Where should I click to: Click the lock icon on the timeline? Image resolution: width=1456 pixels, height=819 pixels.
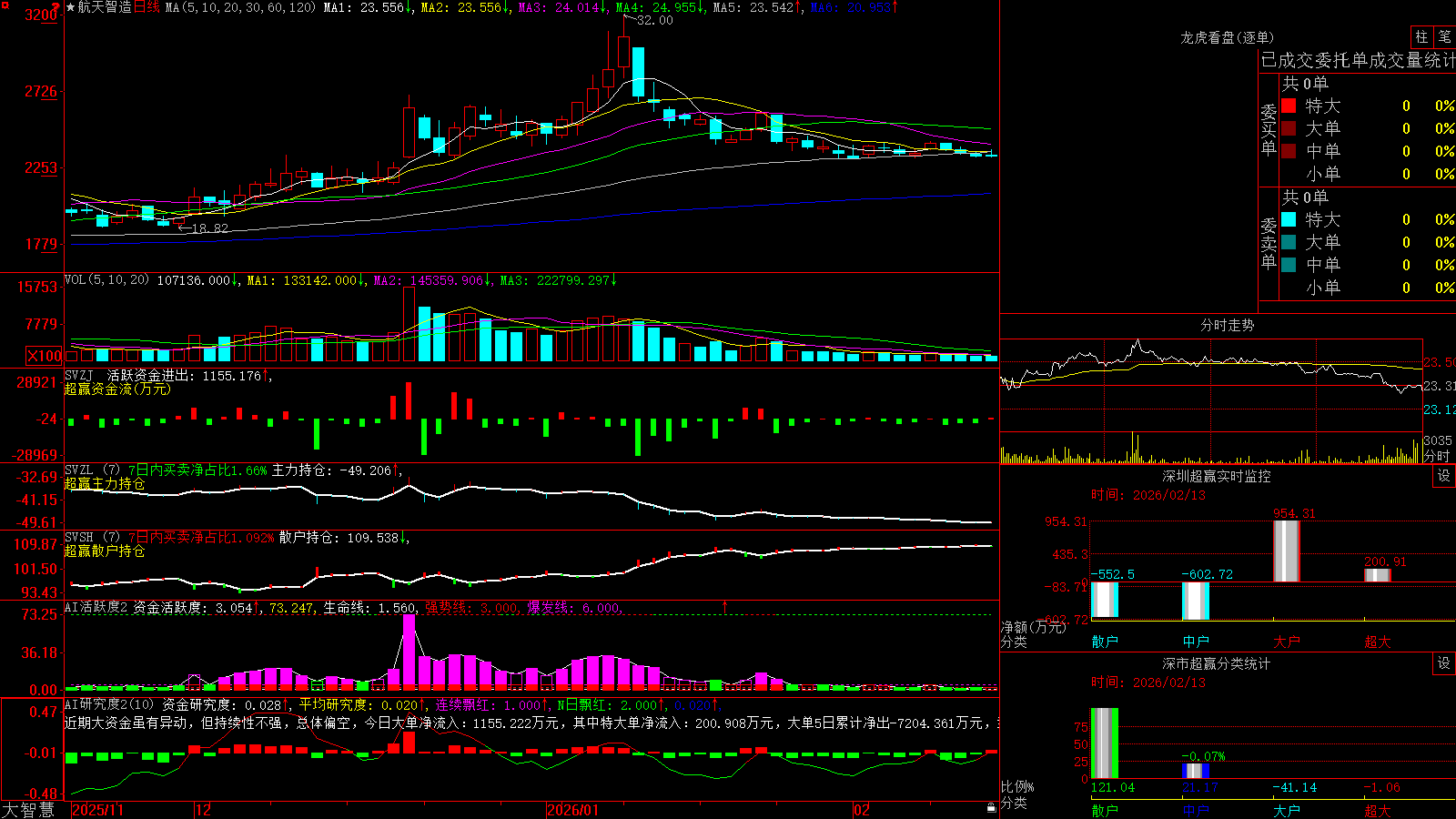point(991,808)
